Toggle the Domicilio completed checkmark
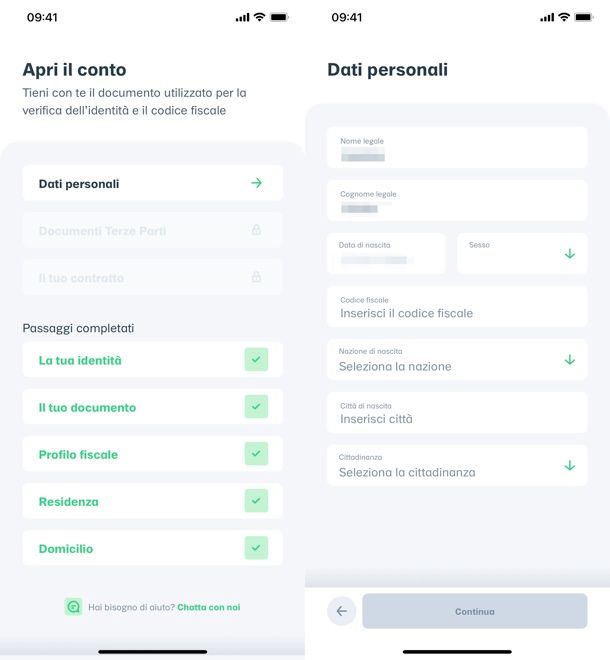The width and height of the screenshot is (610, 660). click(x=256, y=548)
